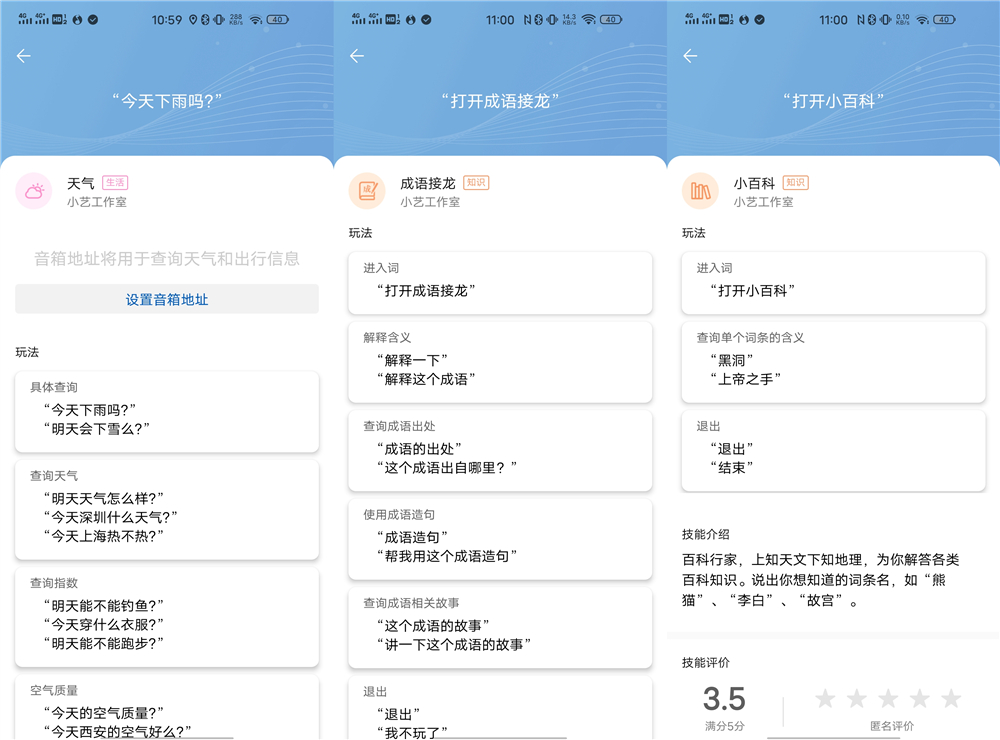Rate the skill with the fifth star
The width and height of the screenshot is (1000, 740).
click(951, 699)
